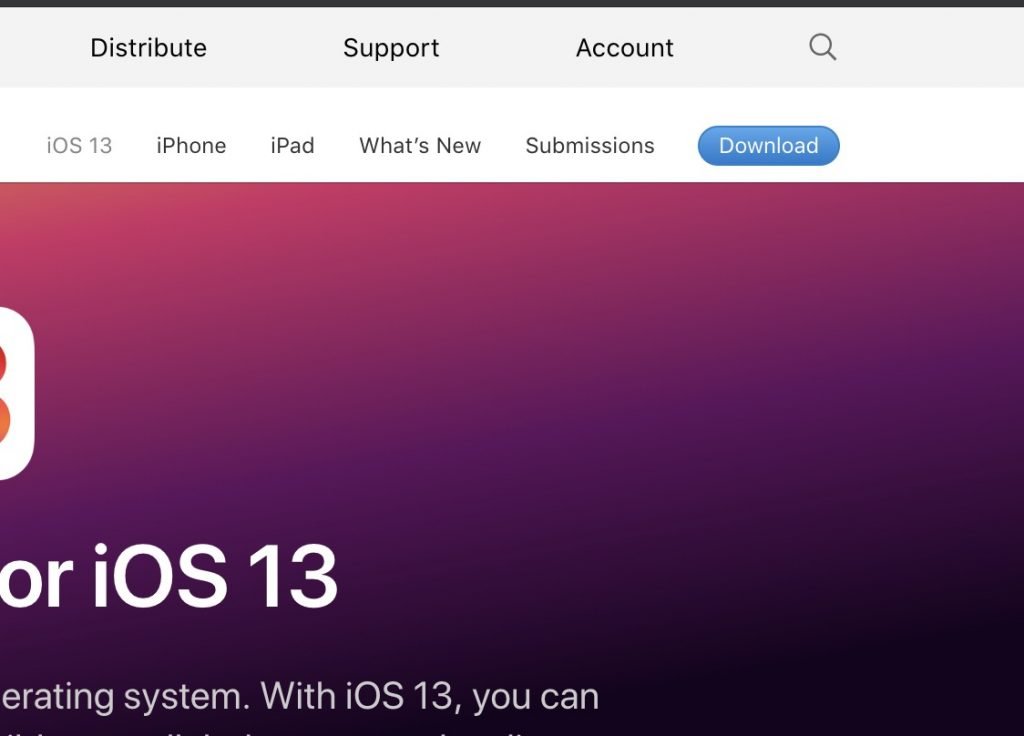Viewport: 1024px width, 736px height.
Task: Open the Support menu
Action: pos(391,48)
